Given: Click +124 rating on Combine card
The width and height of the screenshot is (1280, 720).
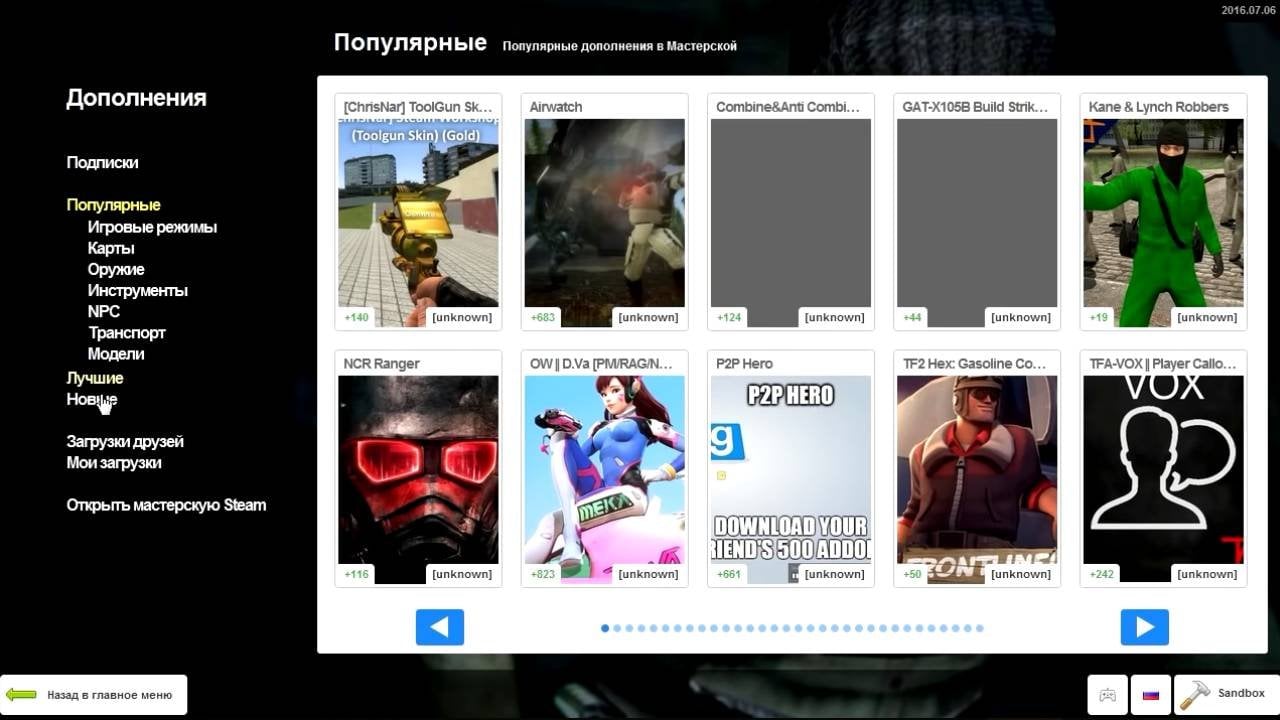Looking at the screenshot, I should click(x=729, y=317).
